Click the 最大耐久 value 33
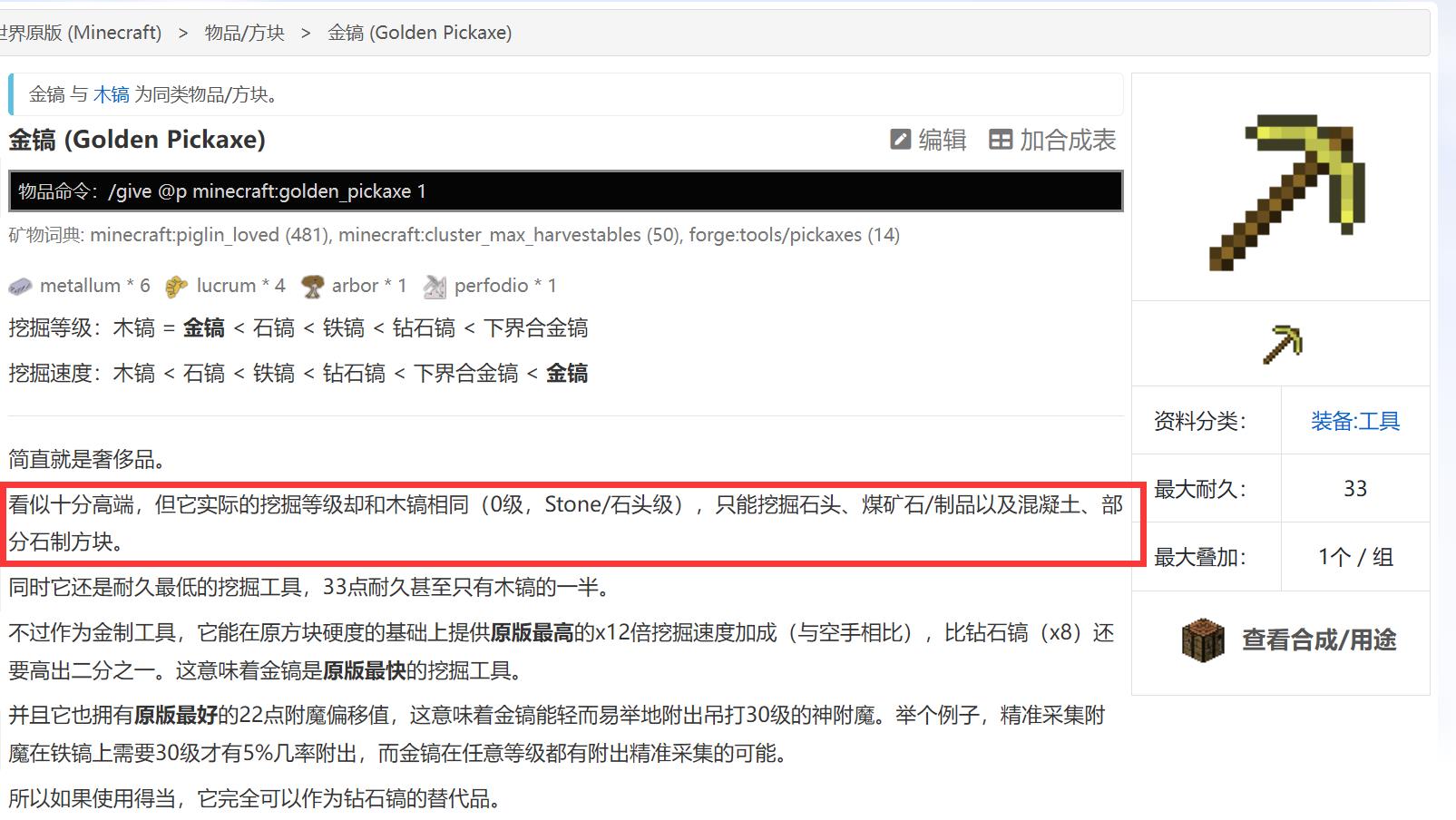 pos(1355,488)
